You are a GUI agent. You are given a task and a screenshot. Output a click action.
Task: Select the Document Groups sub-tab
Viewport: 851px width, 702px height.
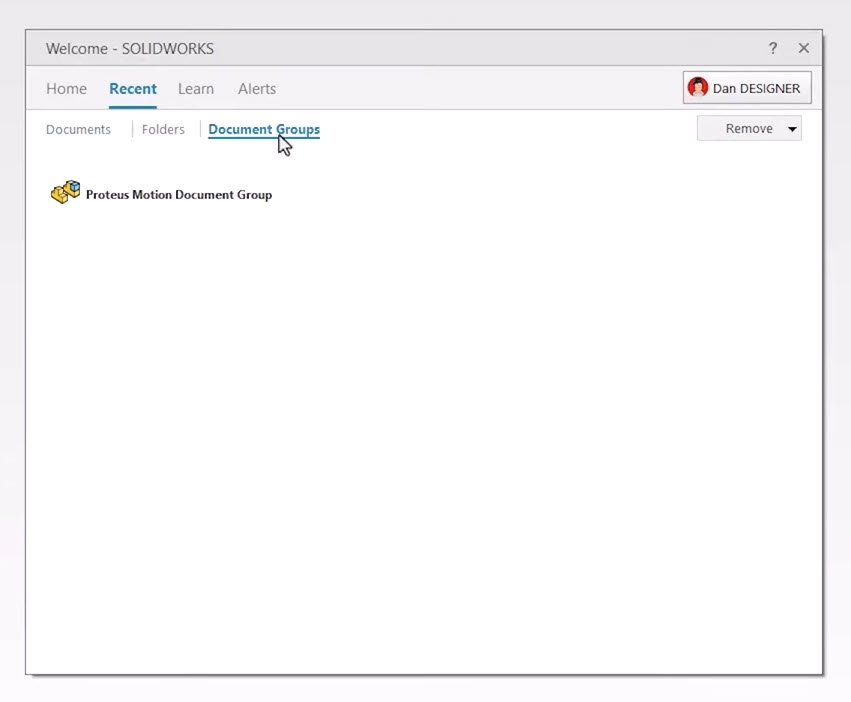click(263, 130)
